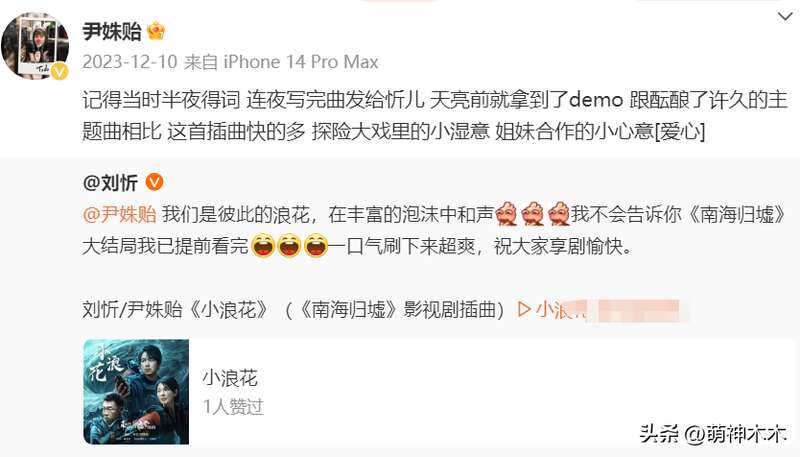Click the crown membership icon beside 尹姝贻
The image size is (800, 457).
(x=156, y=32)
